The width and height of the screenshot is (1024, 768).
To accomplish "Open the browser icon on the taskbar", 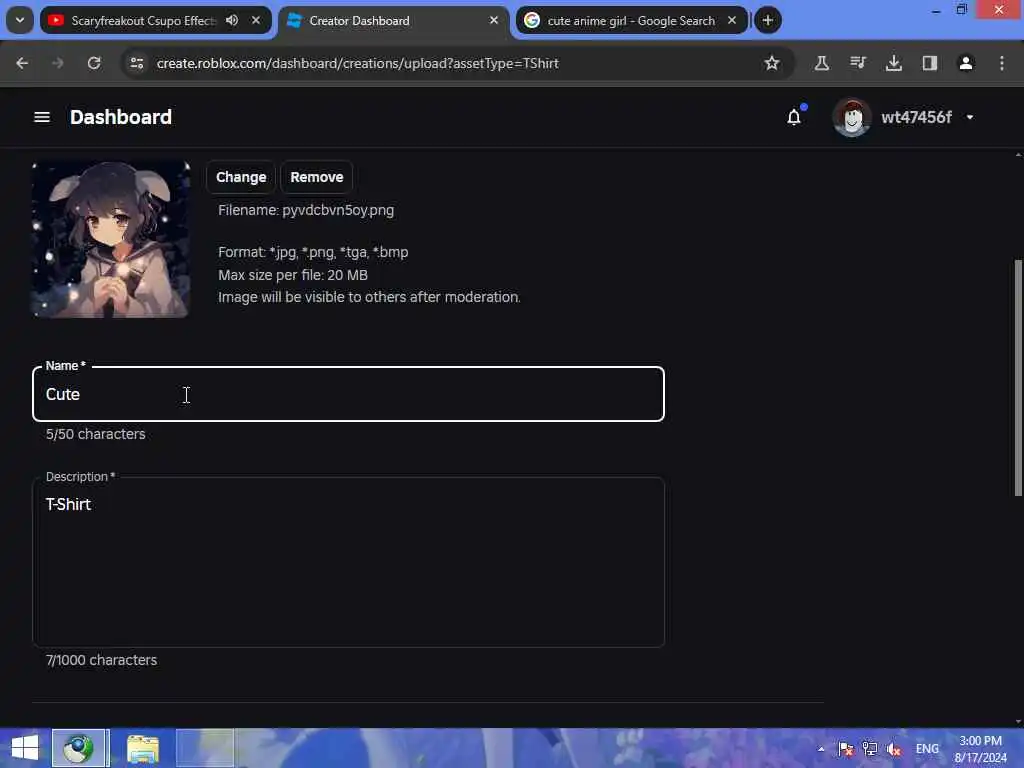I will click(78, 748).
